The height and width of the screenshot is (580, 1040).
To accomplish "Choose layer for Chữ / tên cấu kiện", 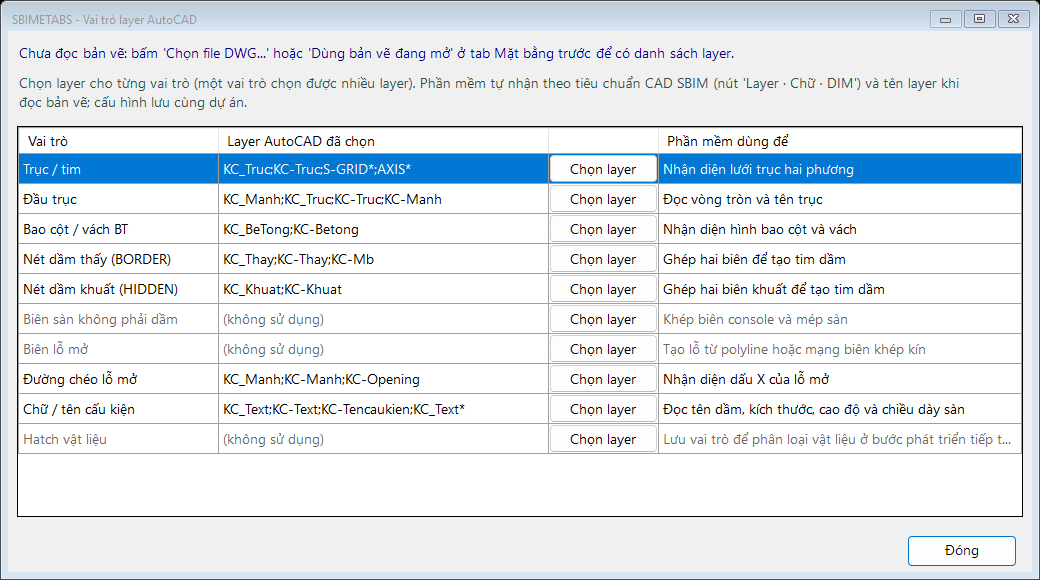I will click(x=603, y=409).
